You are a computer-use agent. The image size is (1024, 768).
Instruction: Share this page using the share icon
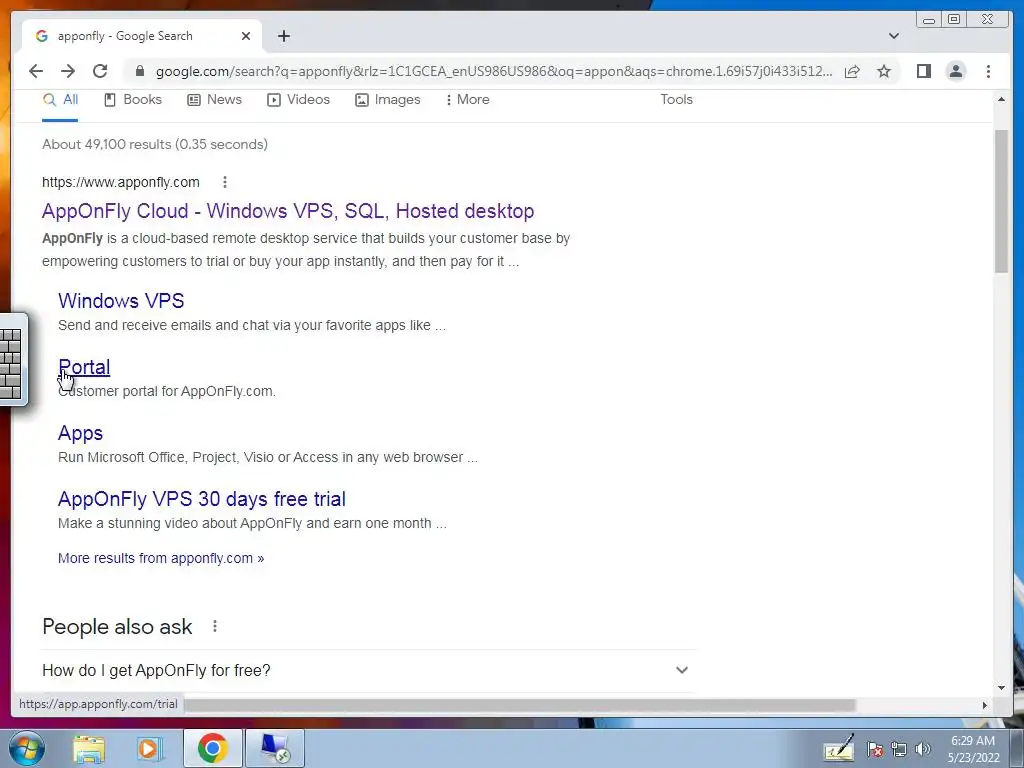[852, 71]
